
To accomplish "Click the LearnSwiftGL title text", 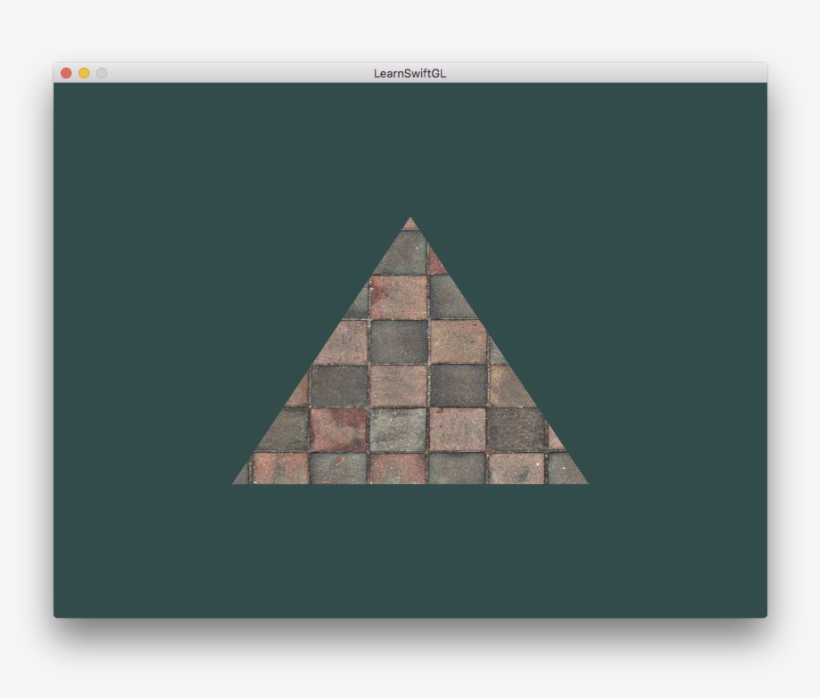I will pos(409,72).
